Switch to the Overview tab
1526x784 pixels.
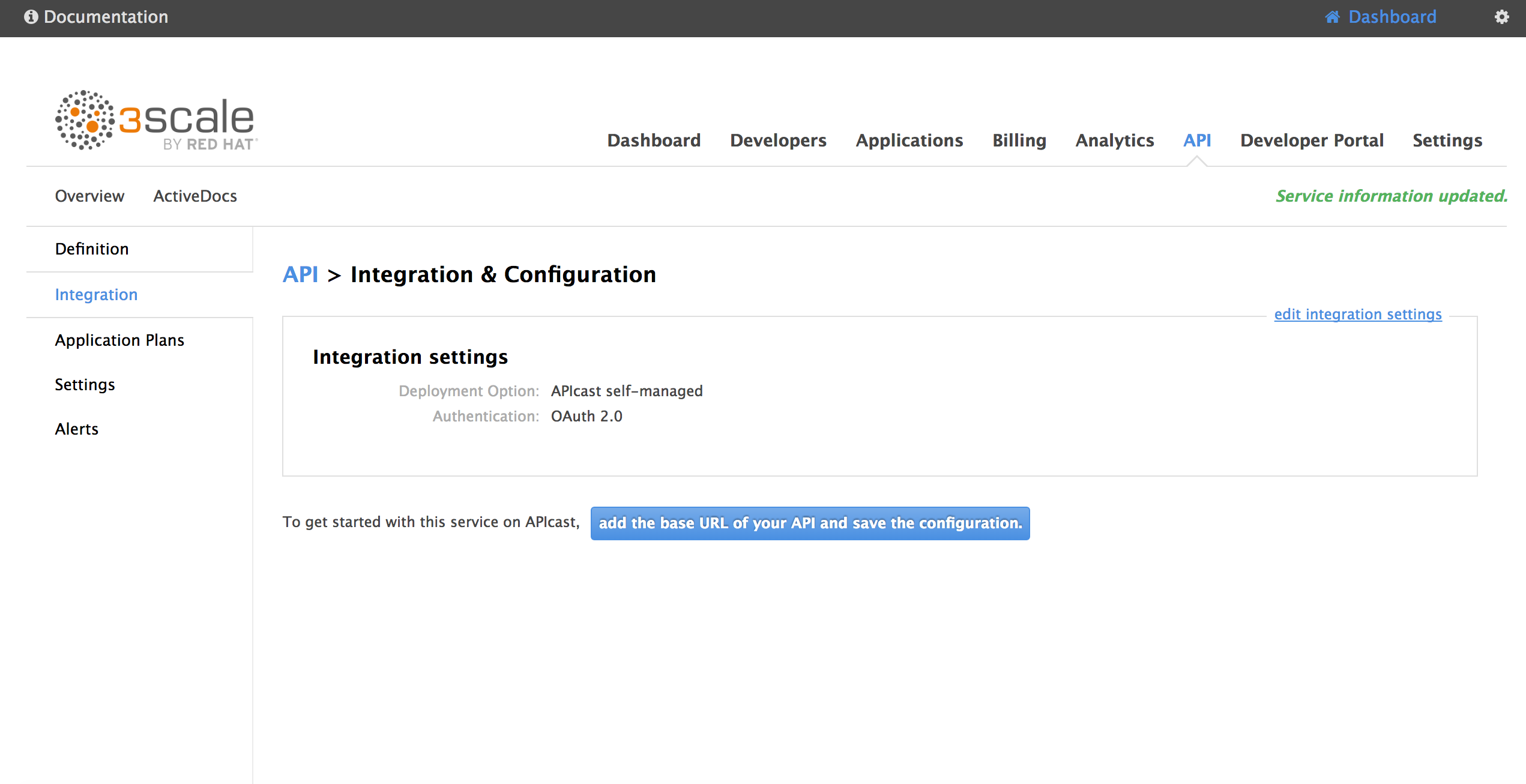coord(89,196)
